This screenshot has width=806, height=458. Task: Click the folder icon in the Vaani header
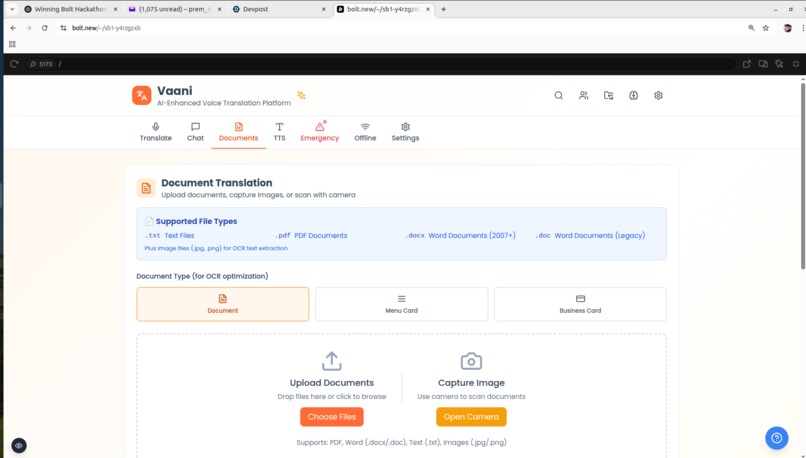(609, 95)
